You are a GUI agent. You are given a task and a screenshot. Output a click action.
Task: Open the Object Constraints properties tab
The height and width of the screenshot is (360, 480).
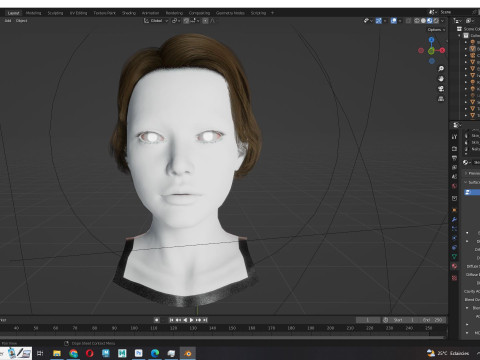pyautogui.click(x=454, y=247)
